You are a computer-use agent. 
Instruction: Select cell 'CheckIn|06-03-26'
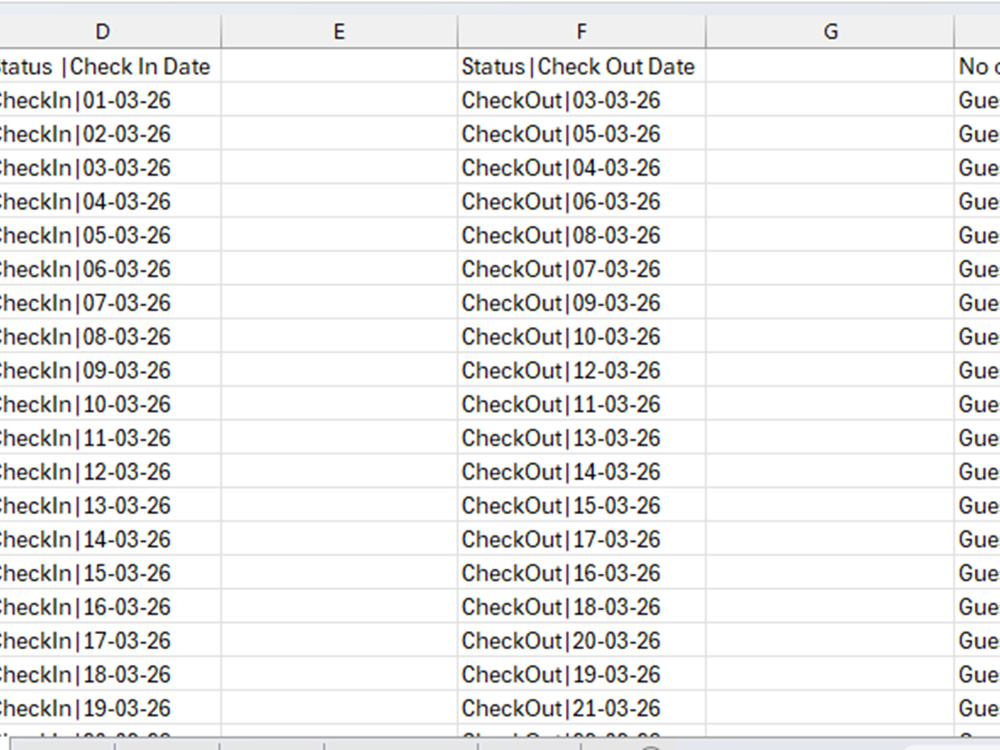coord(110,269)
